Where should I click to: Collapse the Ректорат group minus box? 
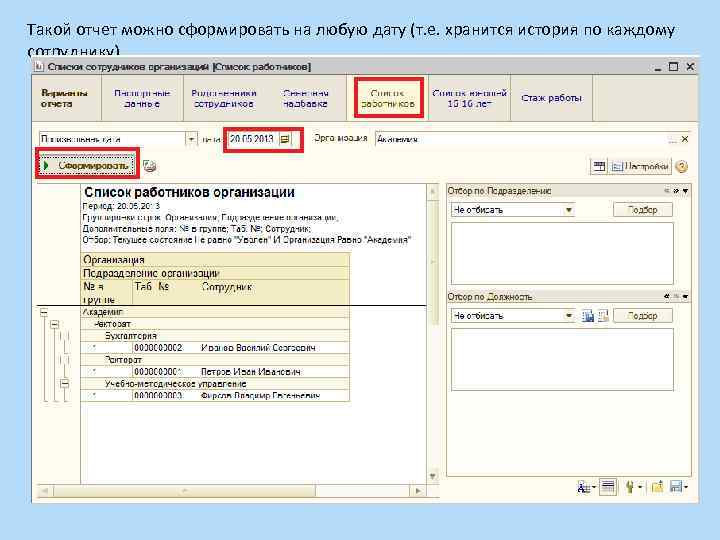click(x=54, y=325)
